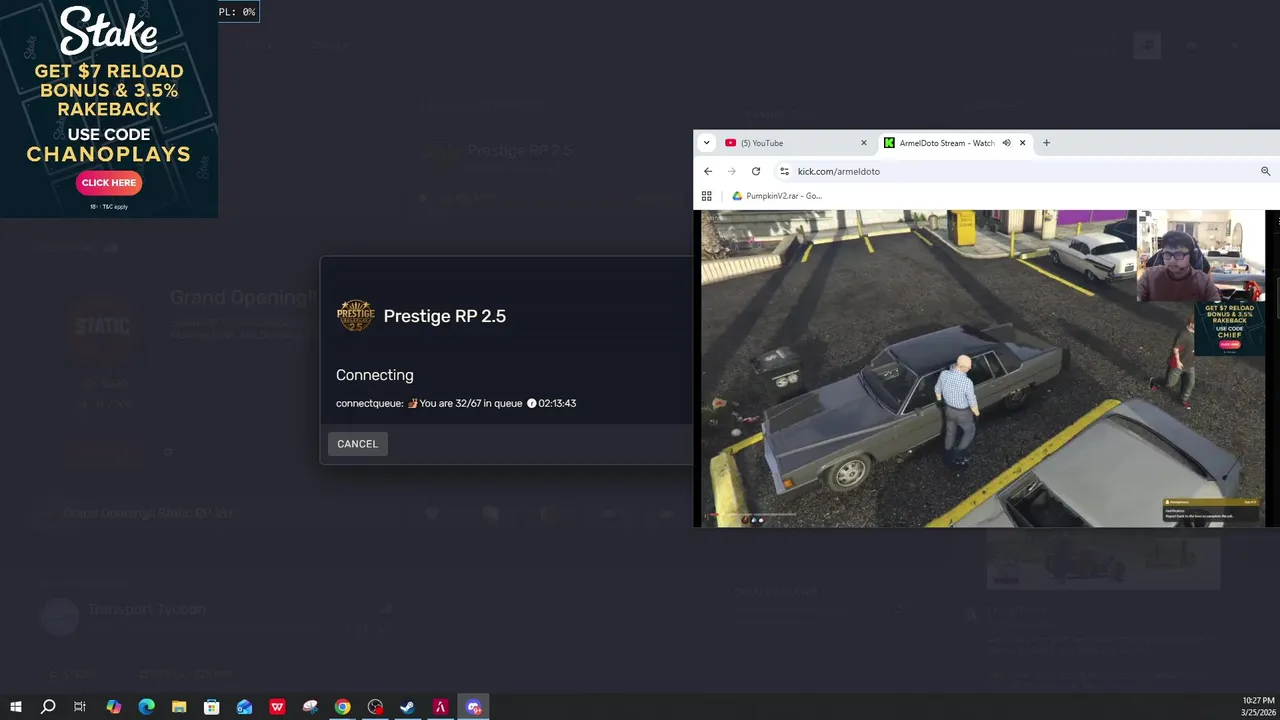The height and width of the screenshot is (720, 1280).
Task: Click the Prestige RP 2.5 logo
Action: (355, 316)
